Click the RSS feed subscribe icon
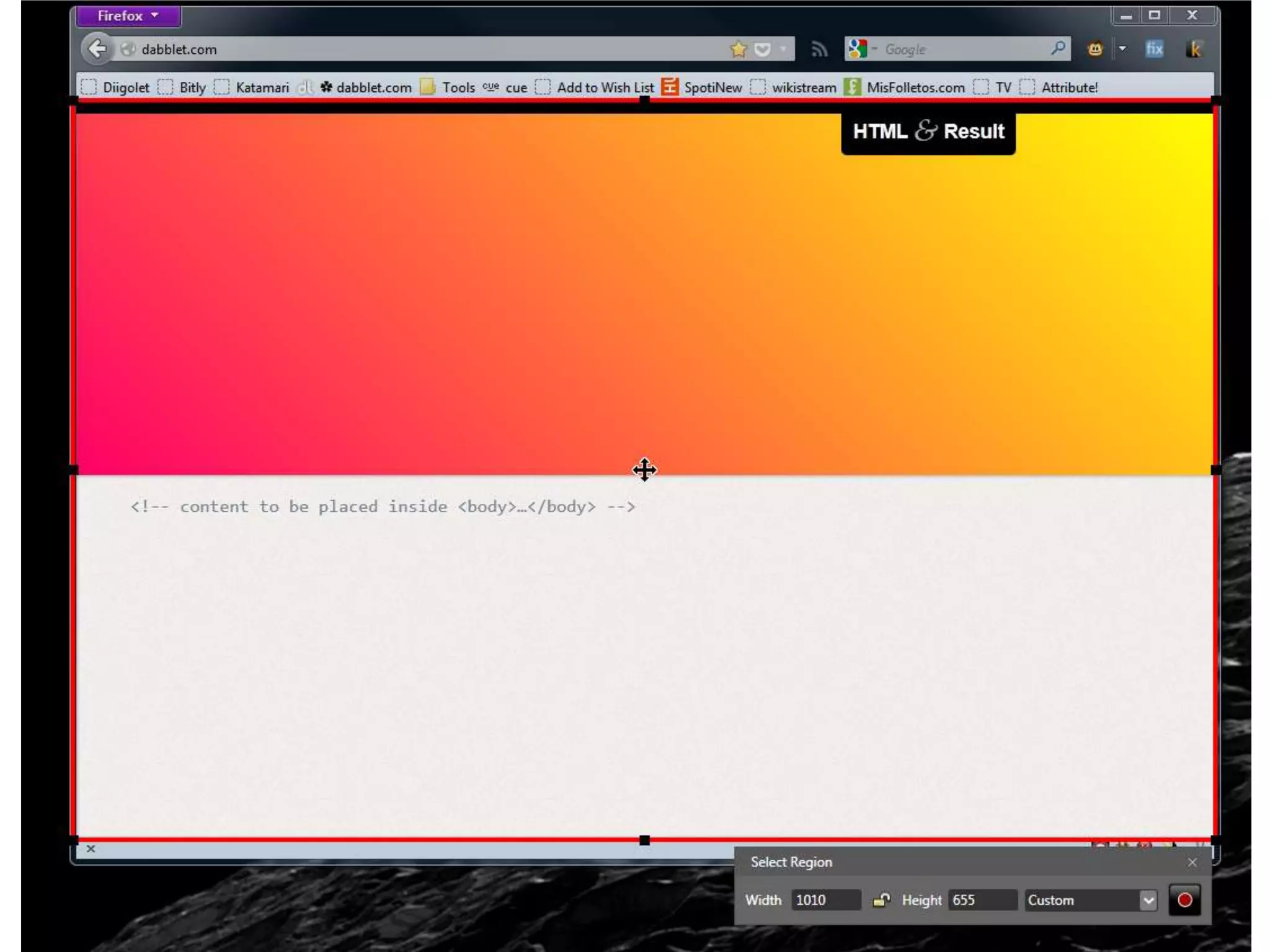Viewport: 1270px width, 952px height. [x=819, y=49]
